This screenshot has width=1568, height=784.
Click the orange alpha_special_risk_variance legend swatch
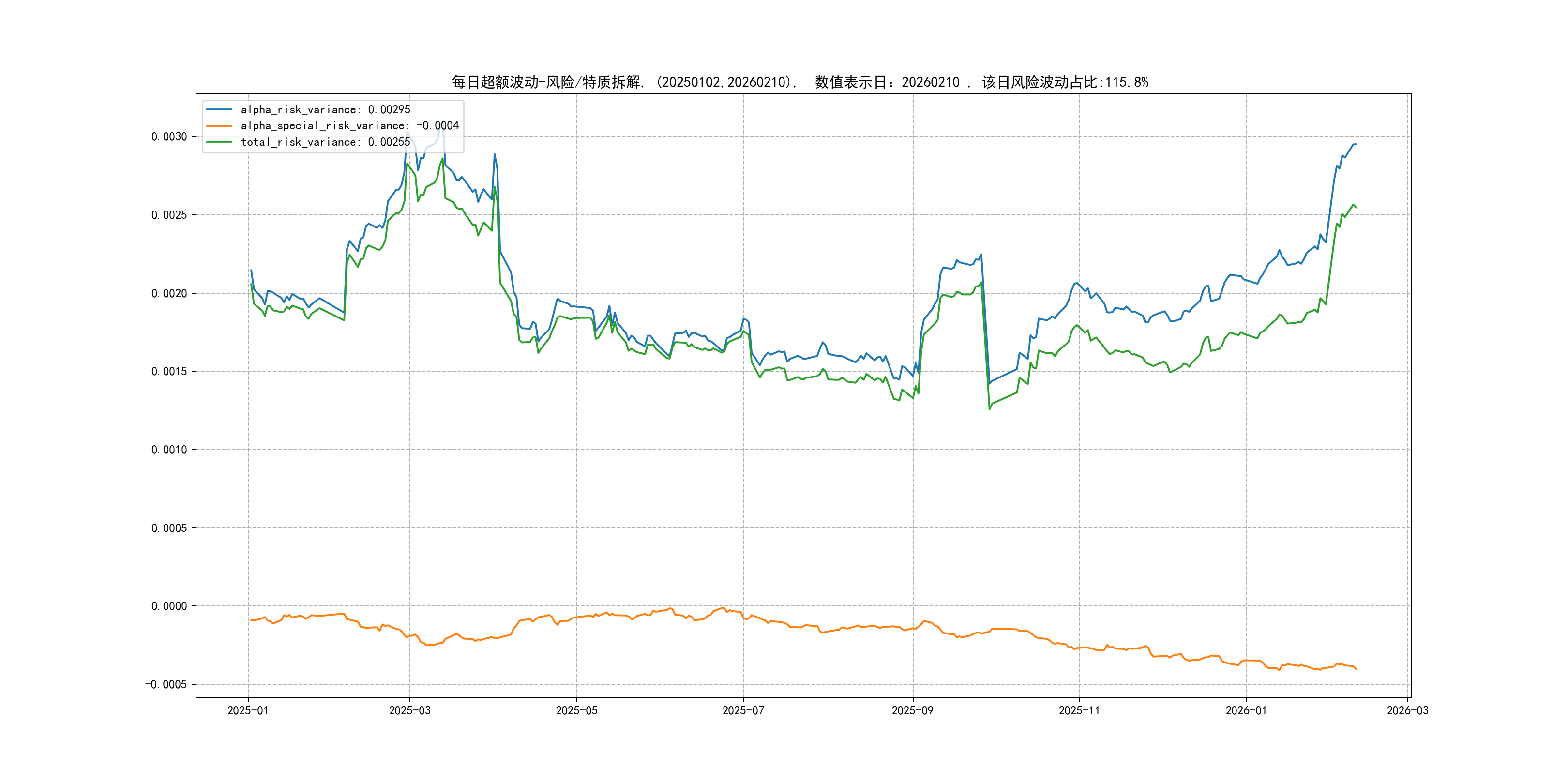pyautogui.click(x=219, y=125)
